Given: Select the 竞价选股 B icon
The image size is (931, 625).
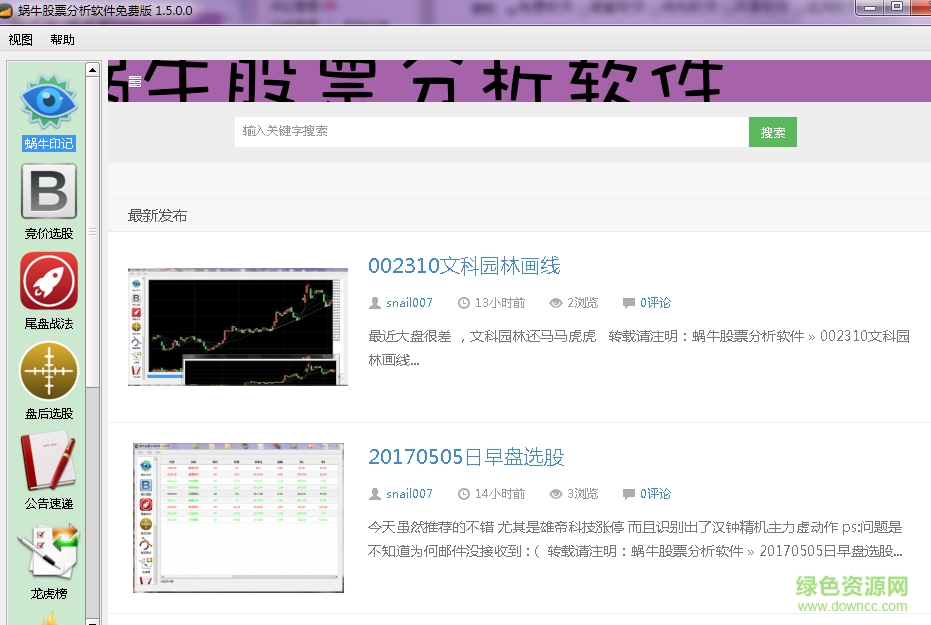Looking at the screenshot, I should coord(47,192).
